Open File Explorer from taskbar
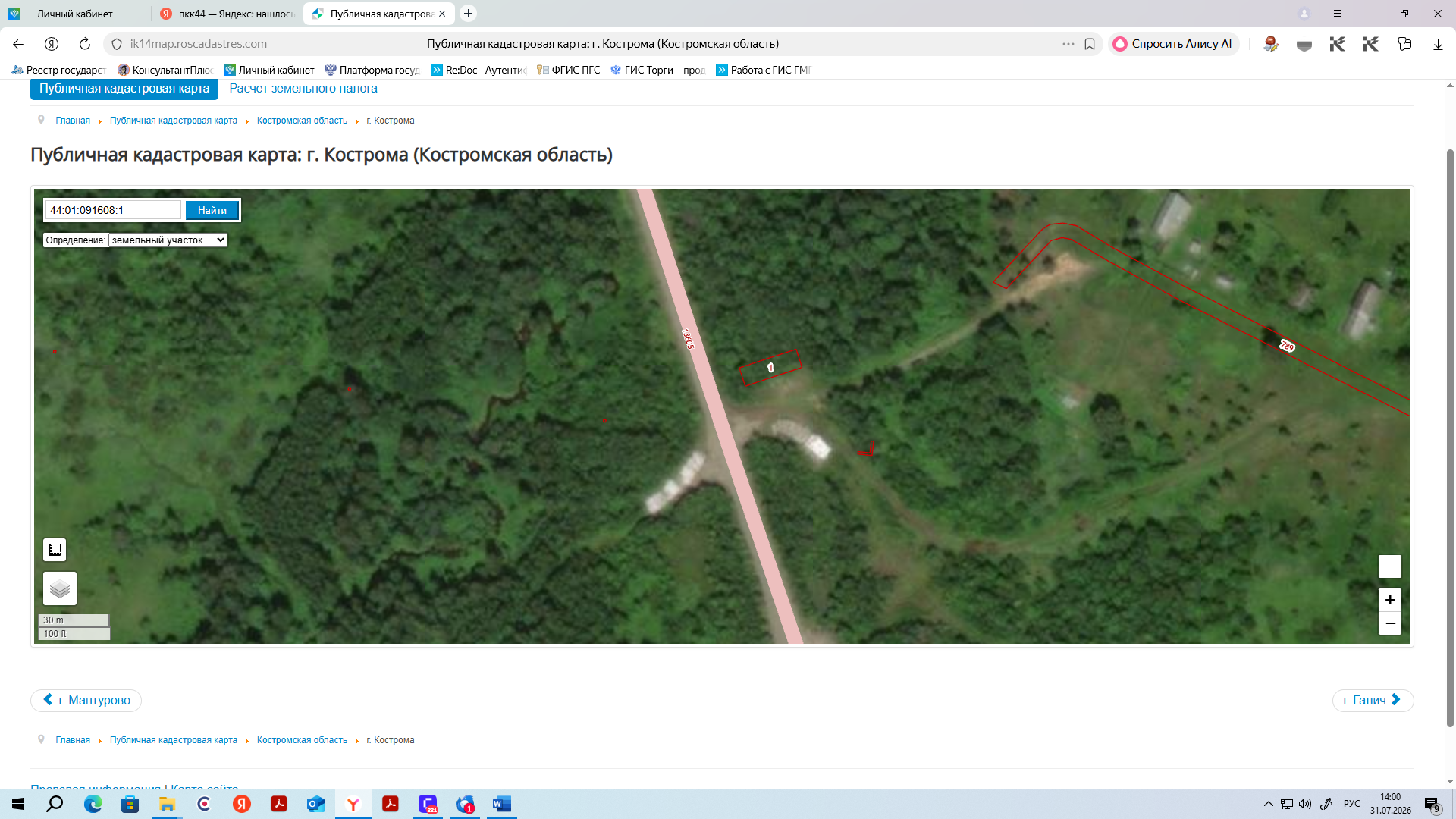 pyautogui.click(x=167, y=804)
